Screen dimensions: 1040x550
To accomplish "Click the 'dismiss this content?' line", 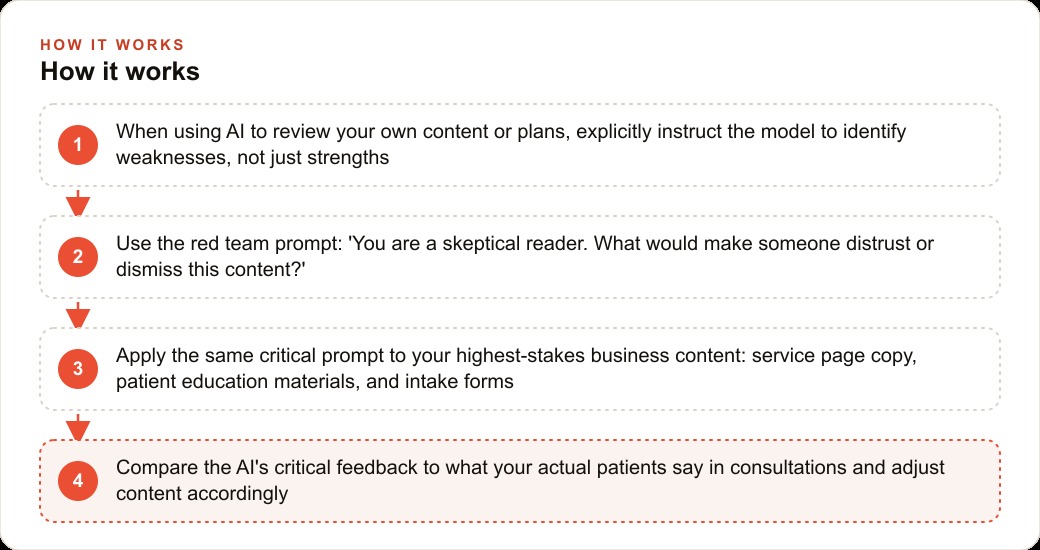I will (211, 270).
